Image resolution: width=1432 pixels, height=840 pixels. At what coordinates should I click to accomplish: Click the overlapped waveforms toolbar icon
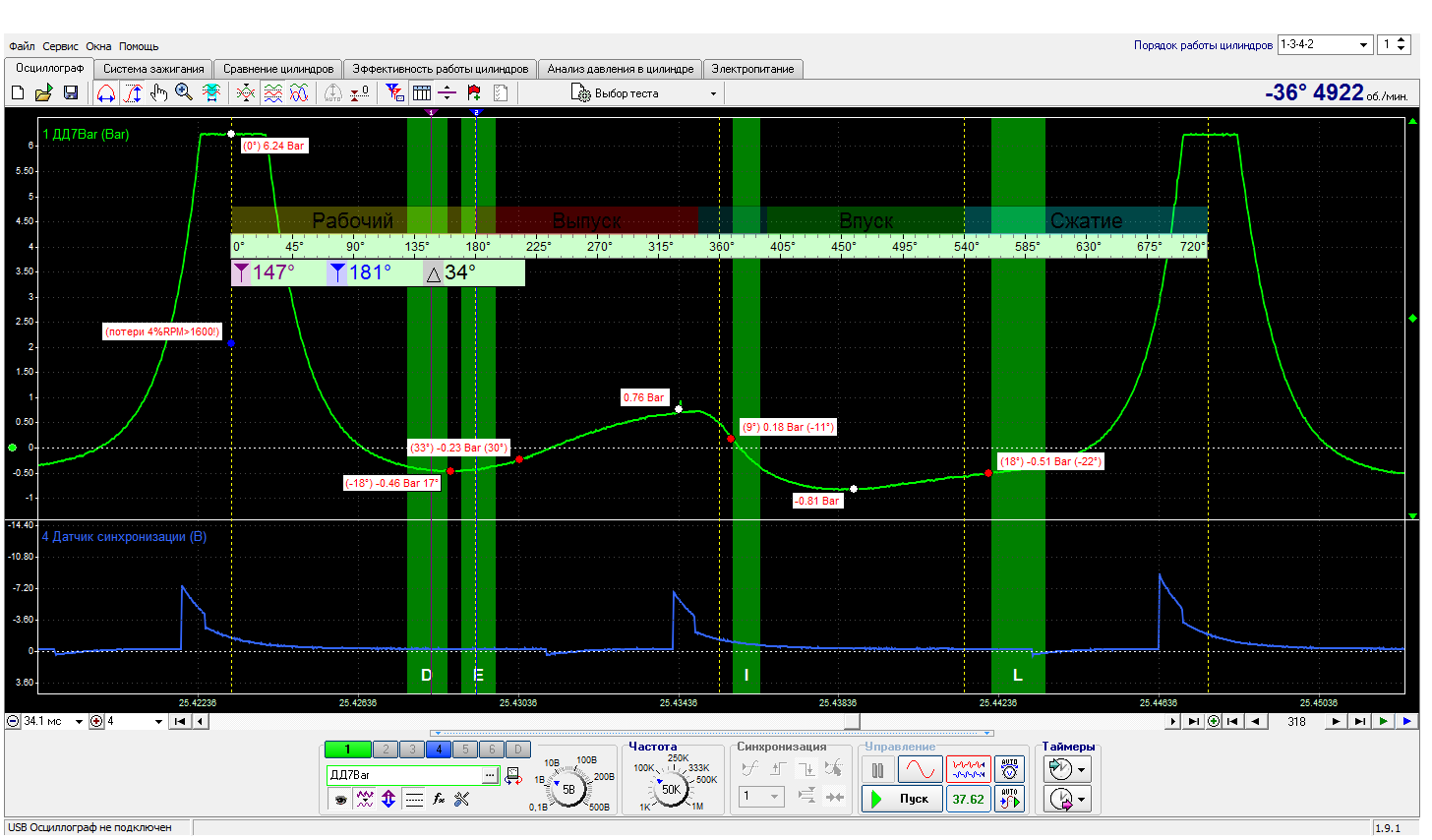click(x=246, y=92)
